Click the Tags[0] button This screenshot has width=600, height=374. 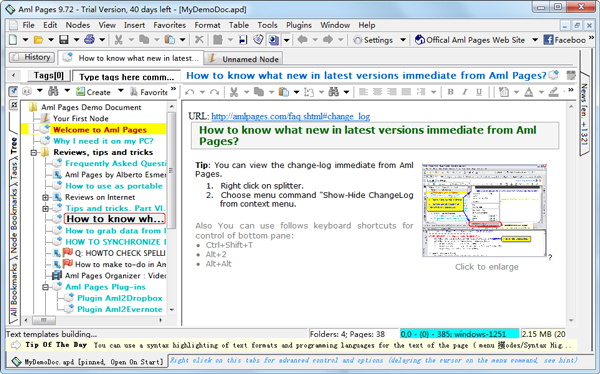49,75
